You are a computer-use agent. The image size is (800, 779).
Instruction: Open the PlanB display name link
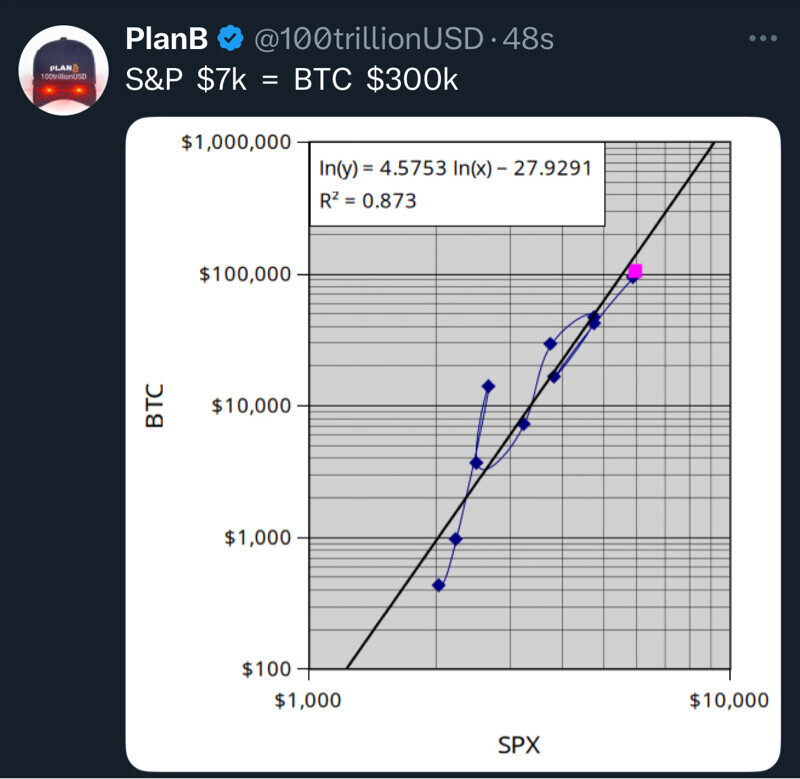tap(167, 39)
